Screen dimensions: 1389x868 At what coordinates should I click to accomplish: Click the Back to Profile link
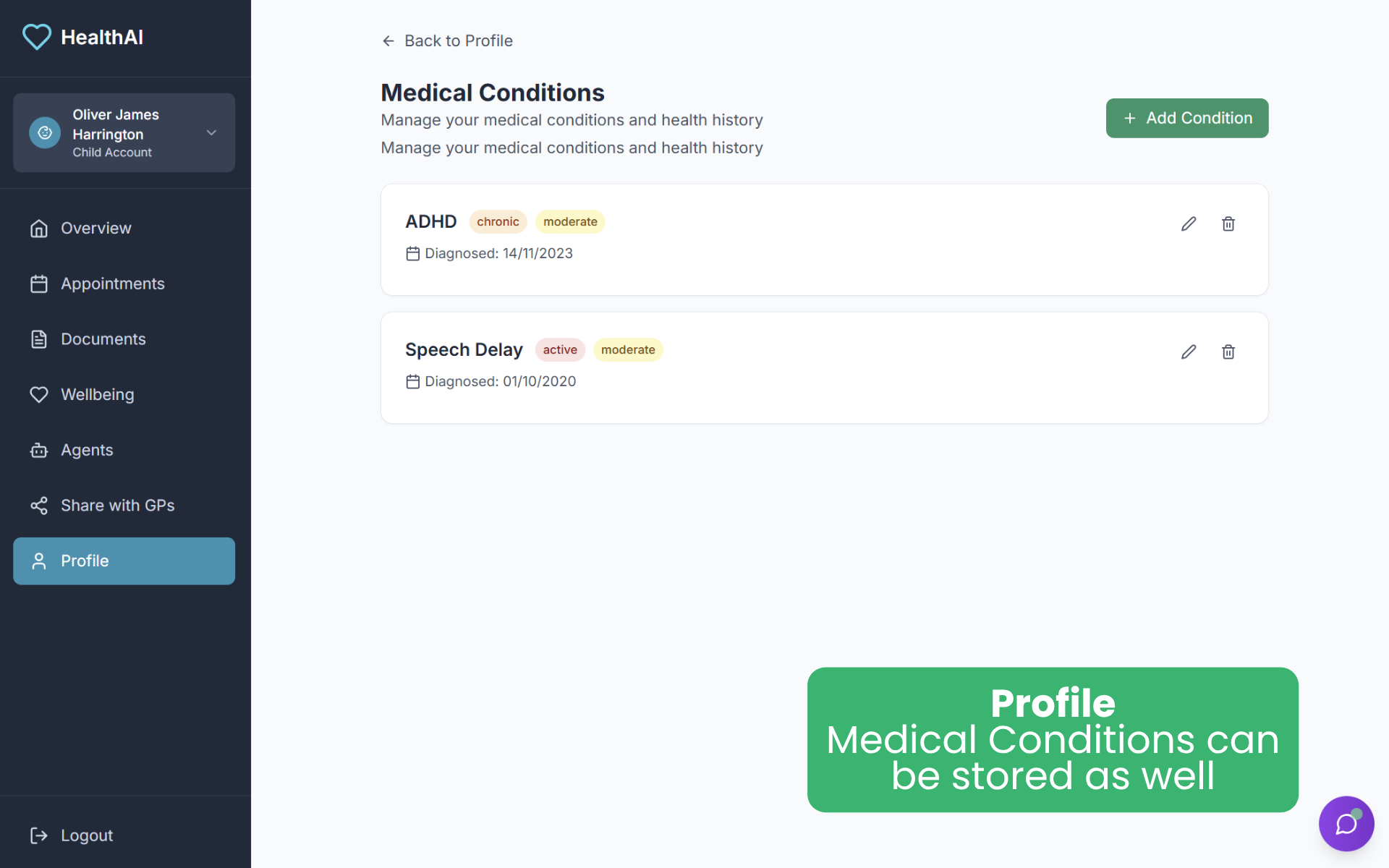(458, 41)
